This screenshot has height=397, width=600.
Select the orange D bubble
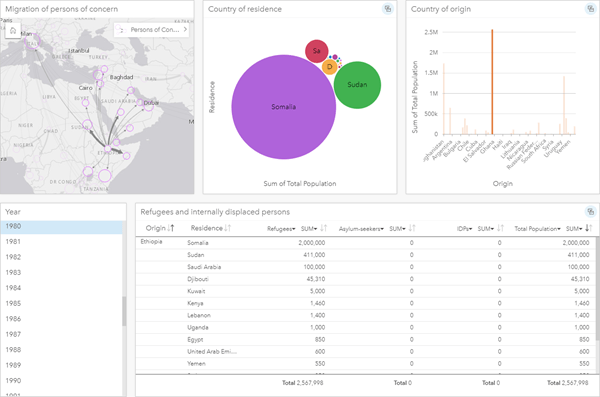click(x=329, y=67)
